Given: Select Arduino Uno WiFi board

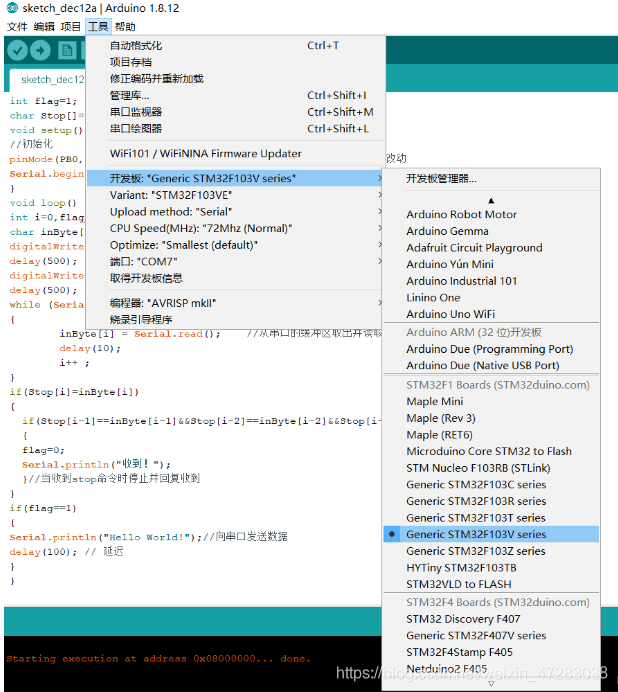Looking at the screenshot, I should click(491, 314).
